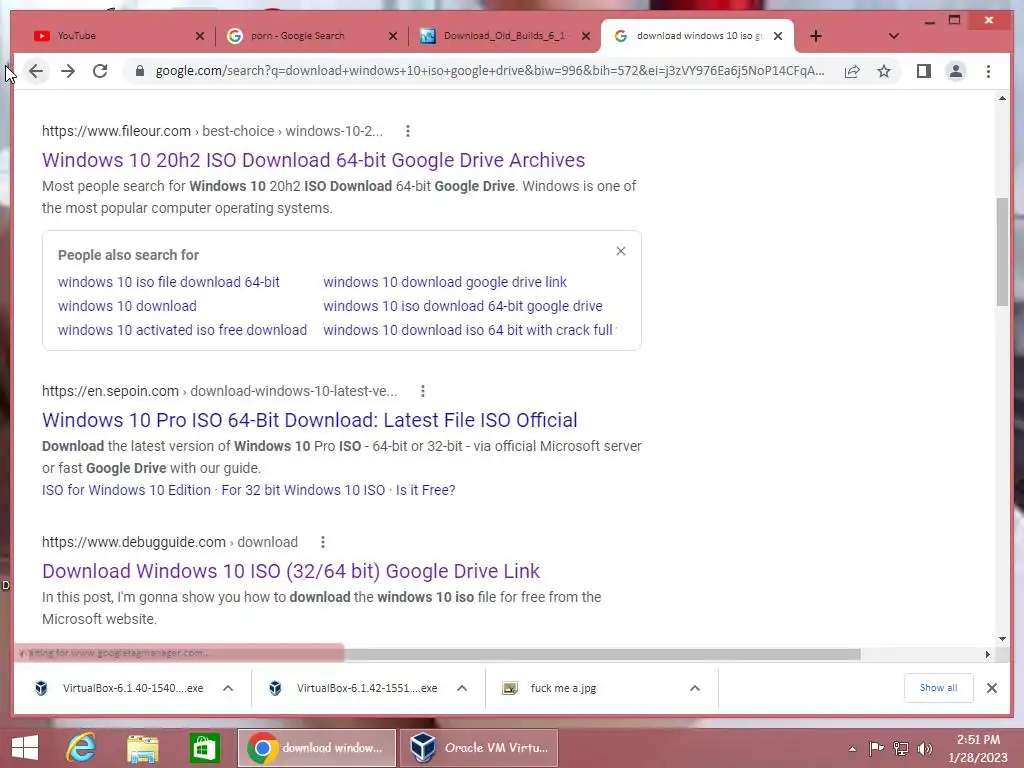Screen dimensions: 1024x768
Task: Click the Is it Free? sublink
Action: coord(425,490)
